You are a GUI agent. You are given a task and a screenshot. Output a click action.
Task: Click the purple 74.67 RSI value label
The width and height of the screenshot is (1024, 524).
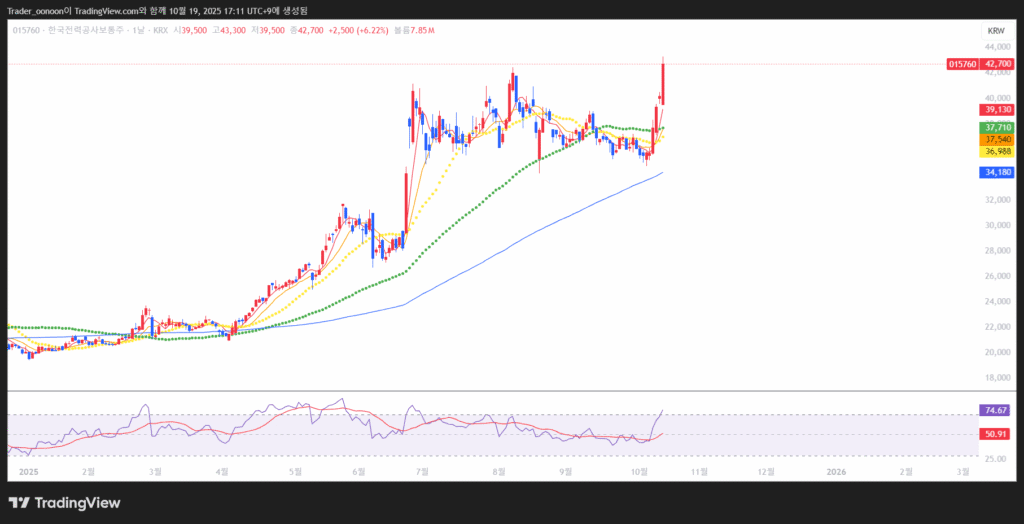click(996, 410)
